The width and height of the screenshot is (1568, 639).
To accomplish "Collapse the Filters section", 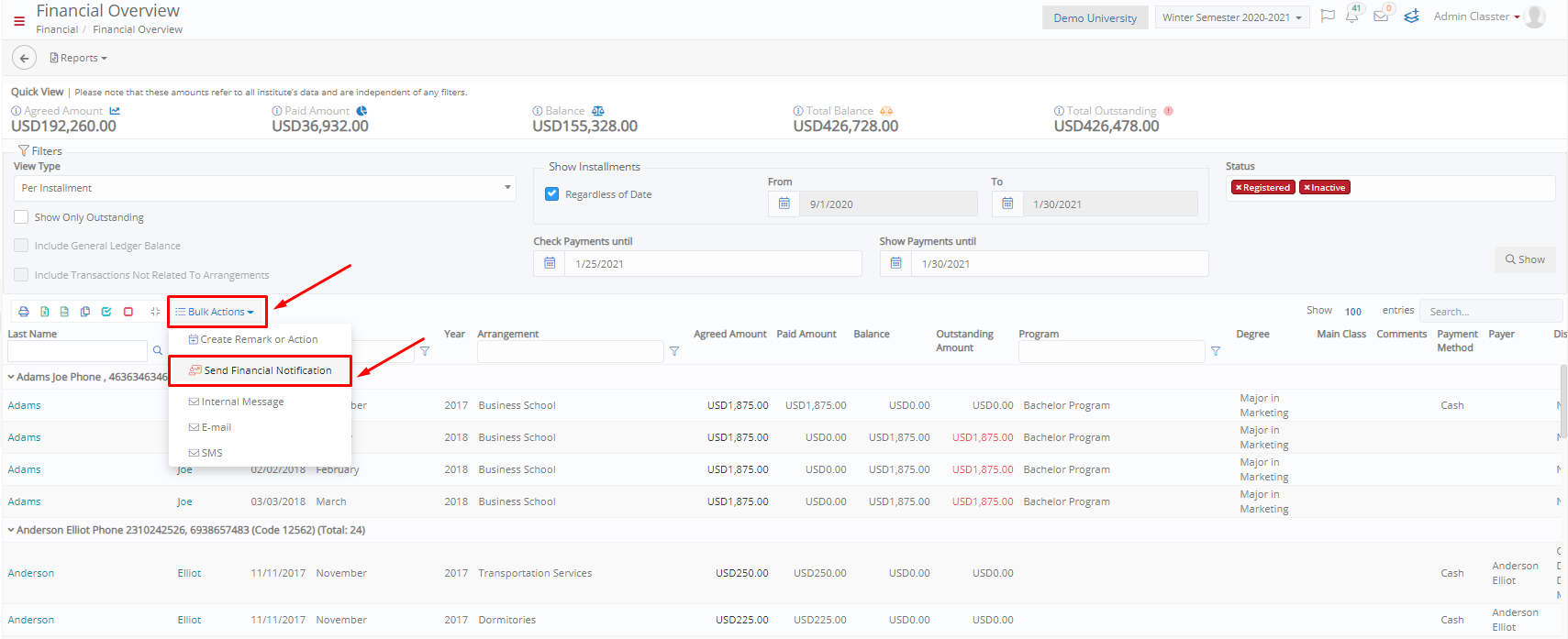I will pos(40,151).
